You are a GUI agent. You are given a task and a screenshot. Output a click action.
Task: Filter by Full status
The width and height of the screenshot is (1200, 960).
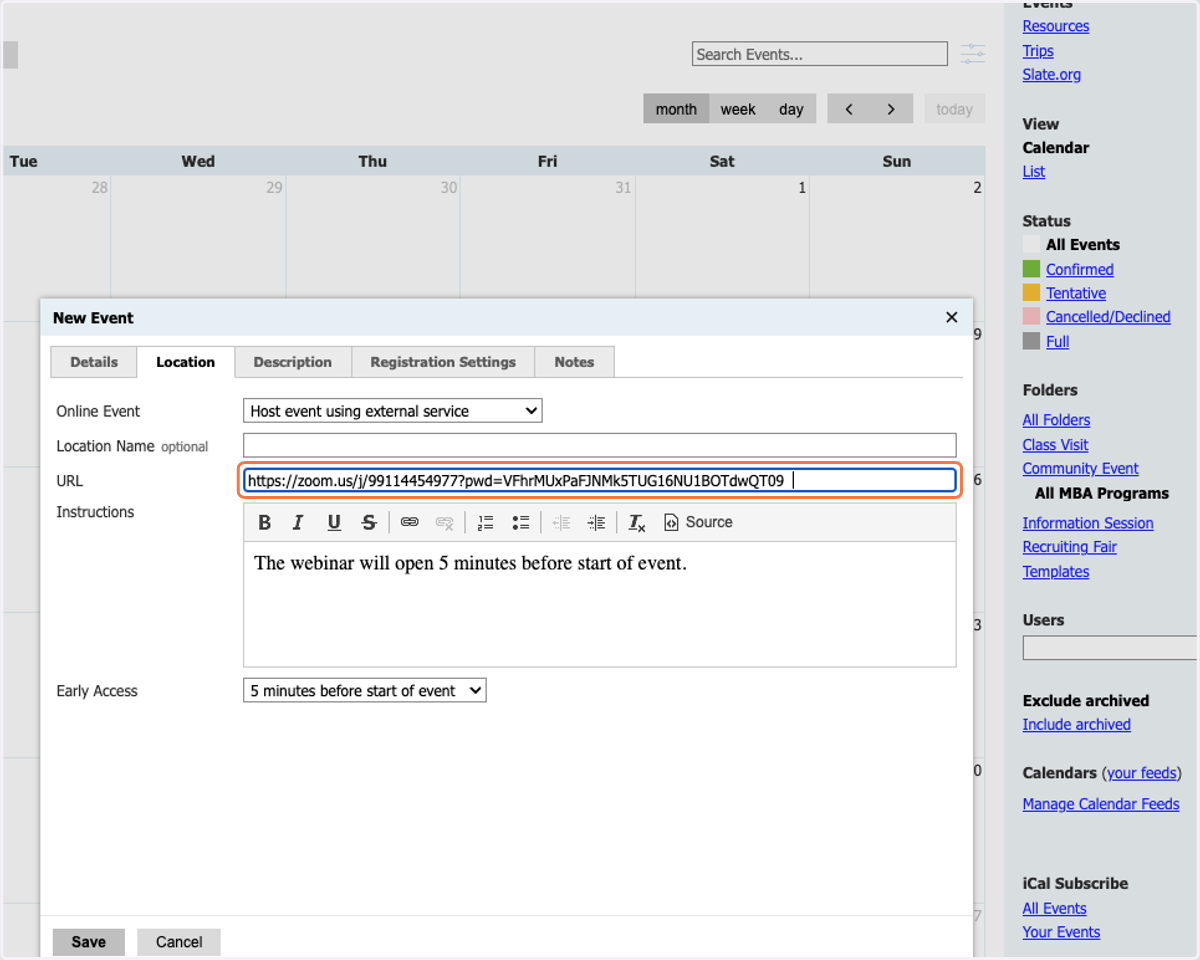click(1057, 341)
